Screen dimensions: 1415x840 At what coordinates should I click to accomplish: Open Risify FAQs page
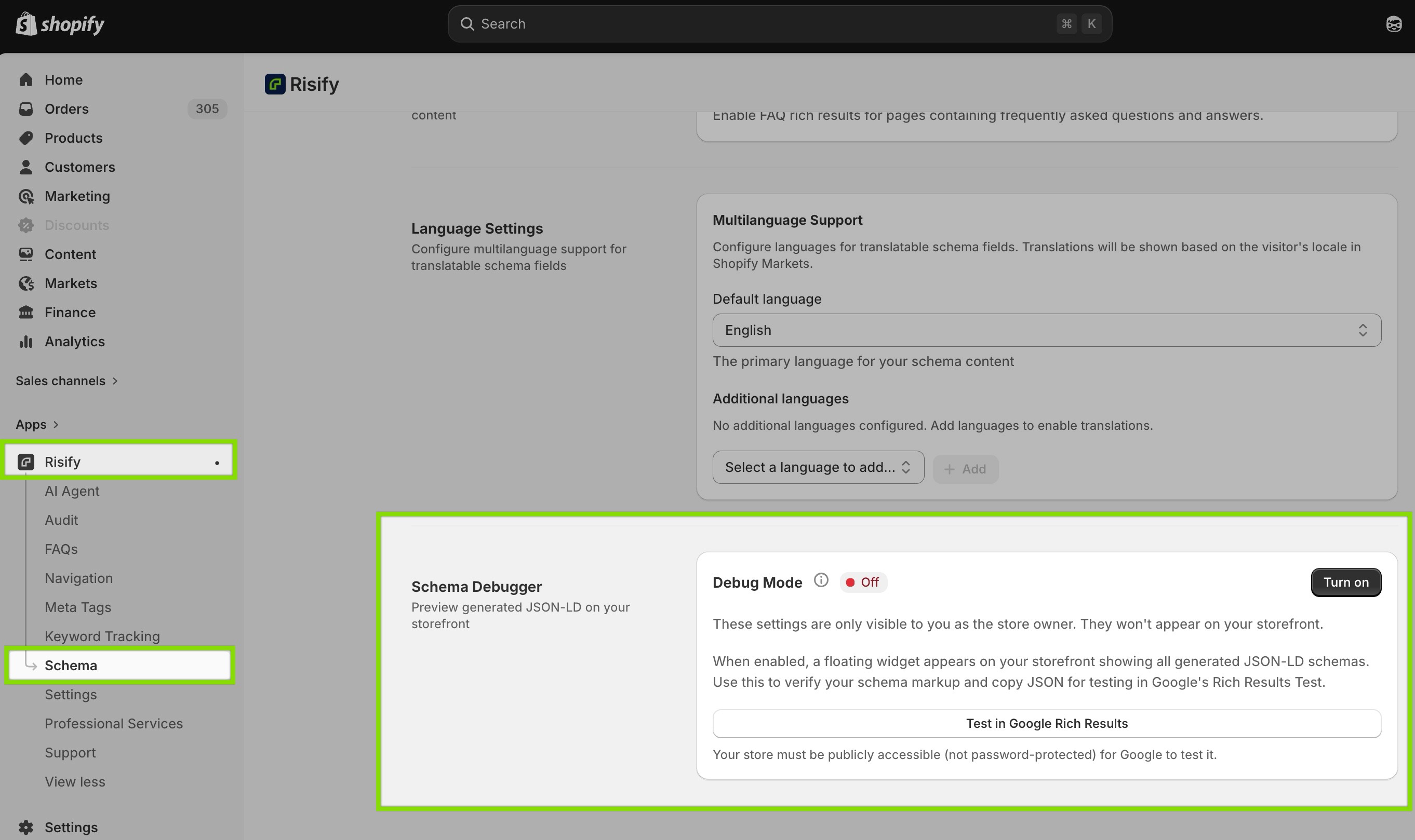click(x=61, y=550)
